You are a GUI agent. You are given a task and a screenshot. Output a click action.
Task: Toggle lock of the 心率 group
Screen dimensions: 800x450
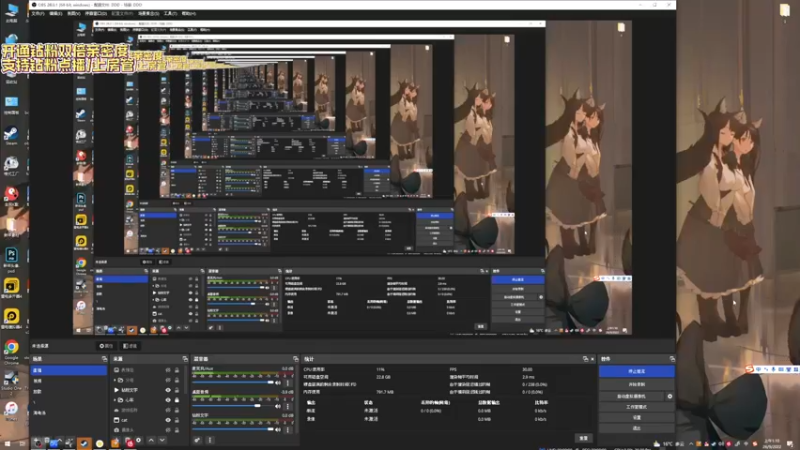coord(177,400)
